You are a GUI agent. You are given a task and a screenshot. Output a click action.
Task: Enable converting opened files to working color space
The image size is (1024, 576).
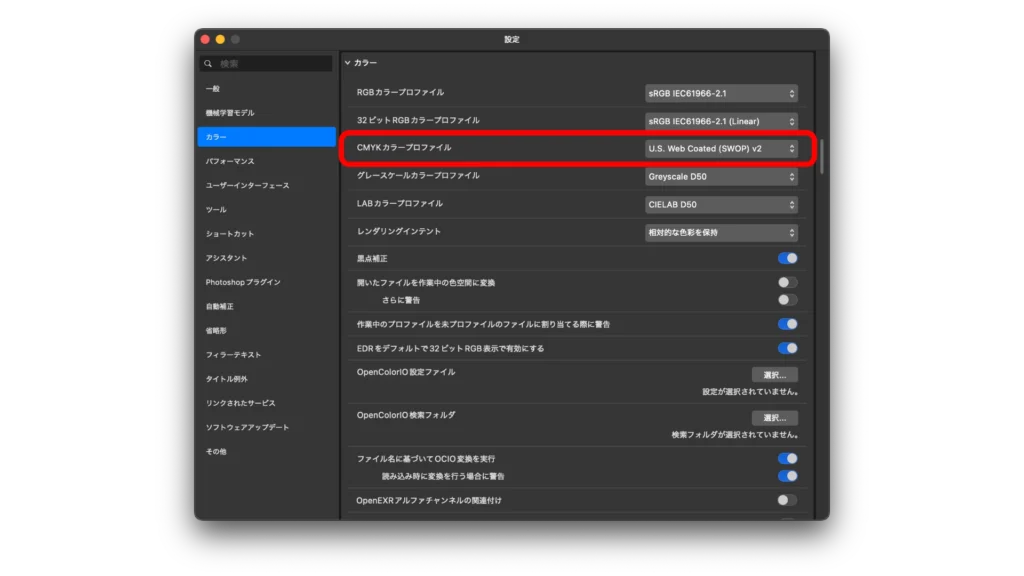click(x=786, y=282)
